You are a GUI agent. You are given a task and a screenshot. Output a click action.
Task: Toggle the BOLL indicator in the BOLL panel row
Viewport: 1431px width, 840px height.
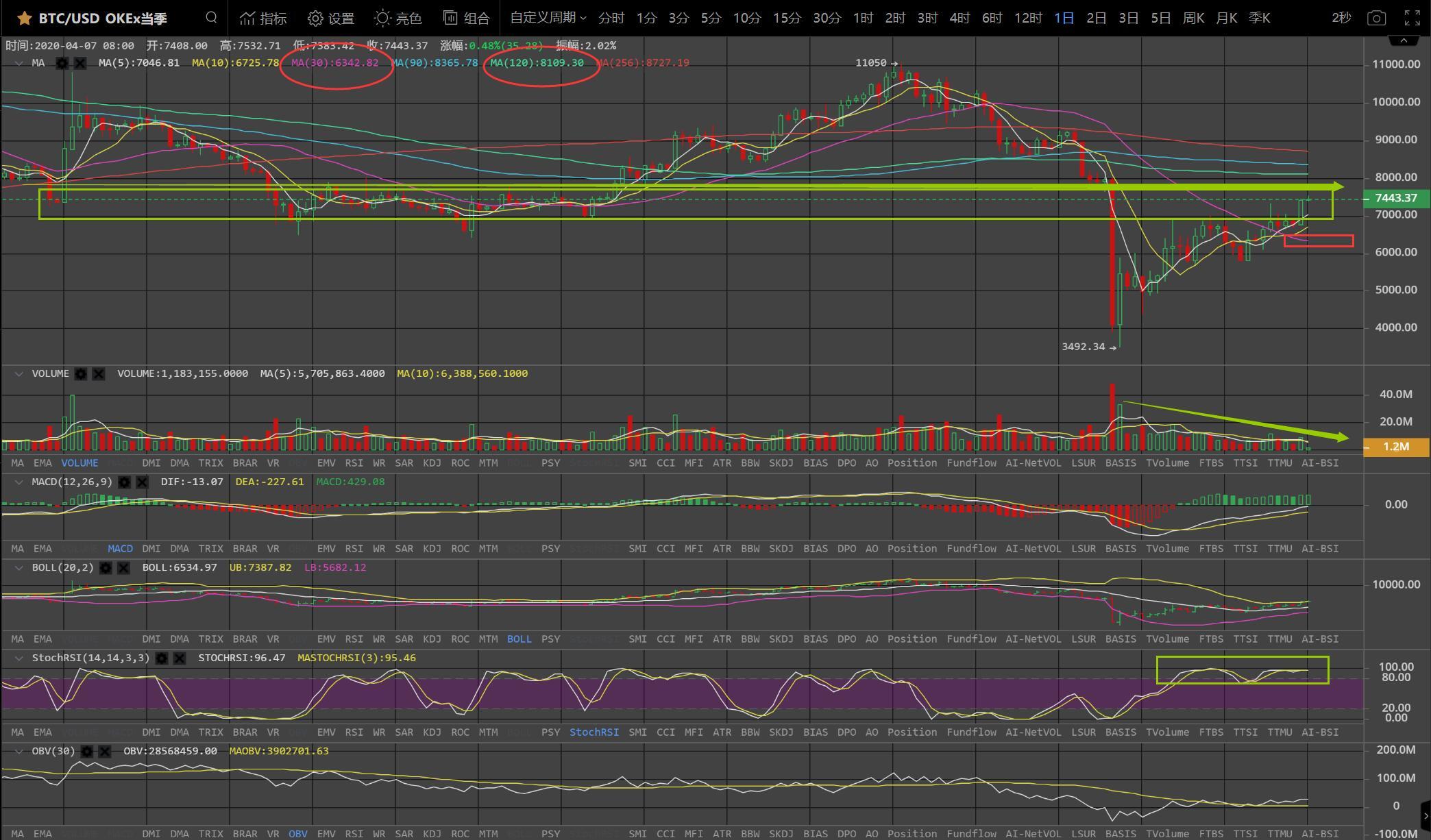(x=519, y=639)
